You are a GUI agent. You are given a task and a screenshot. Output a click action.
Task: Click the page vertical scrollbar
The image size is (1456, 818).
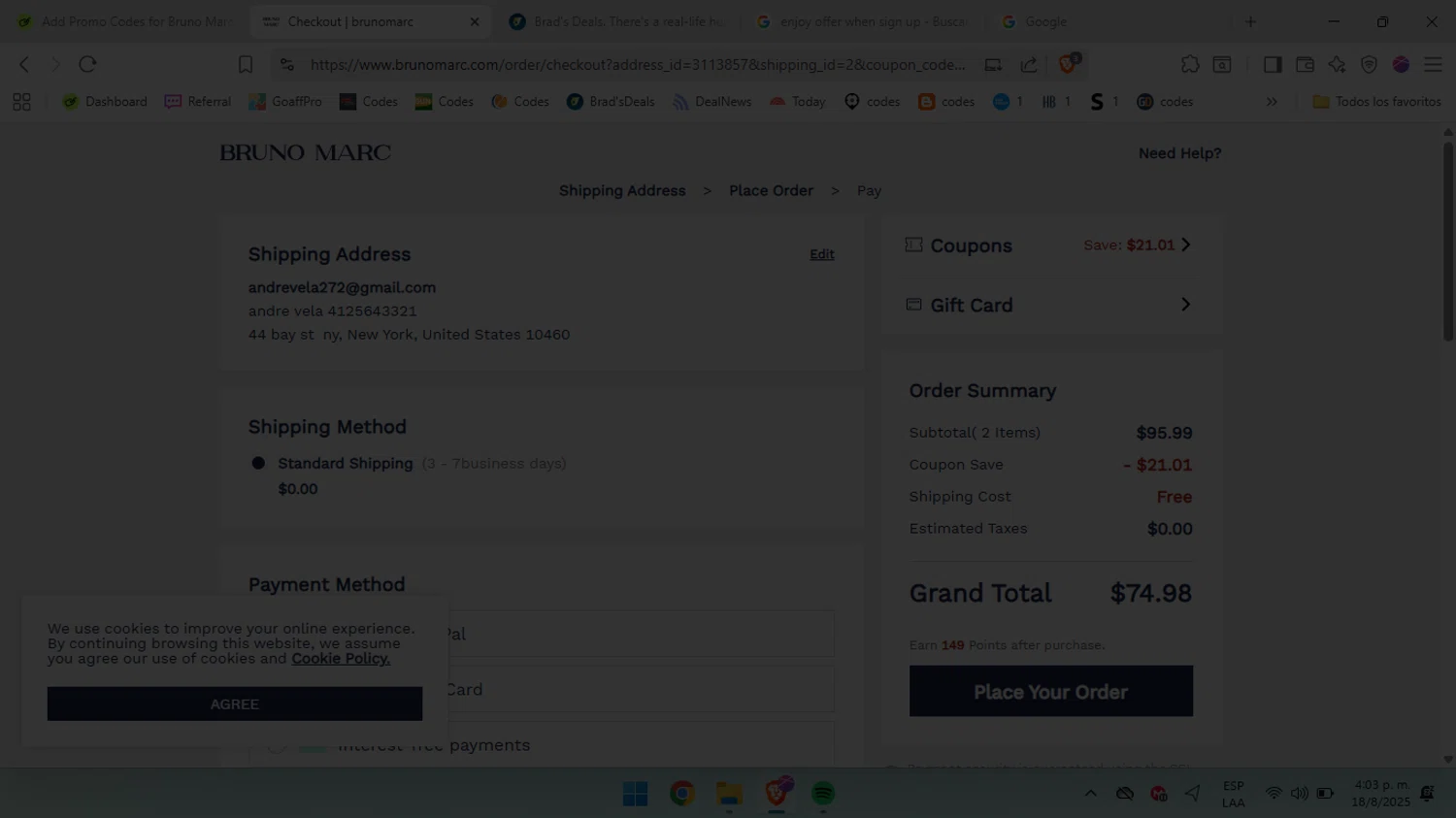pyautogui.click(x=1448, y=243)
